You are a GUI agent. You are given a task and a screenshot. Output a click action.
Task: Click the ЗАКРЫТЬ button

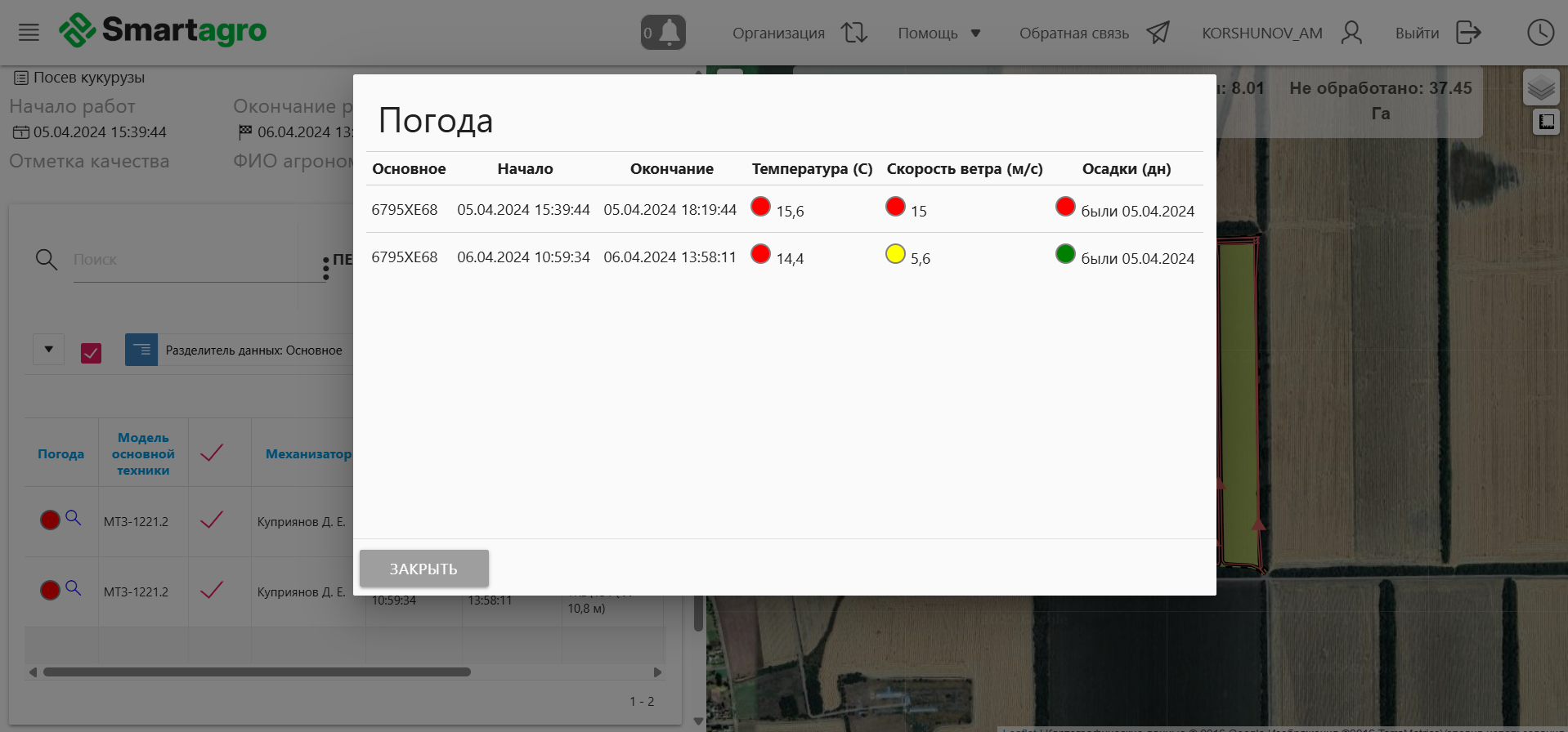423,569
